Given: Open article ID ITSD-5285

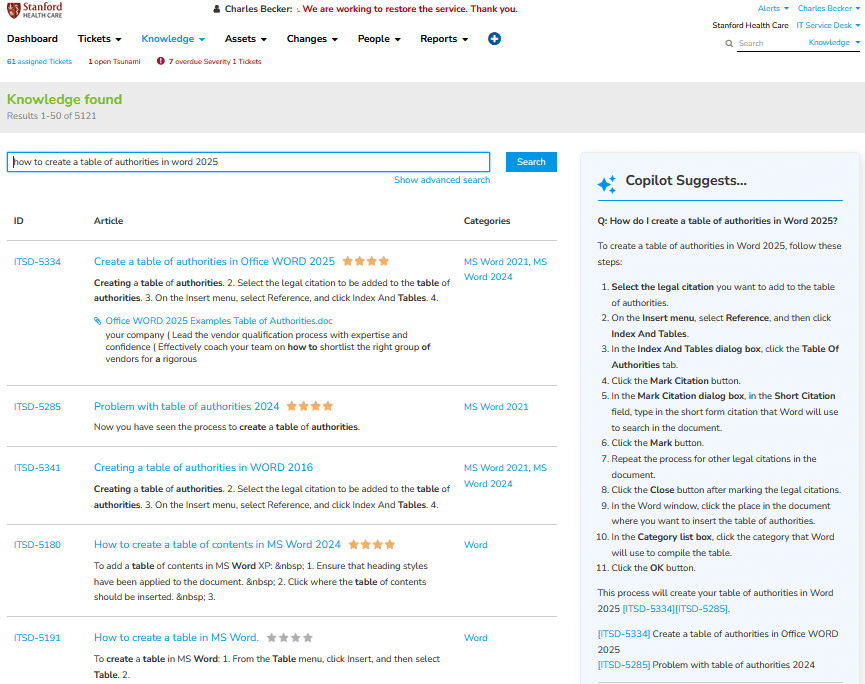Looking at the screenshot, I should pos(38,407).
